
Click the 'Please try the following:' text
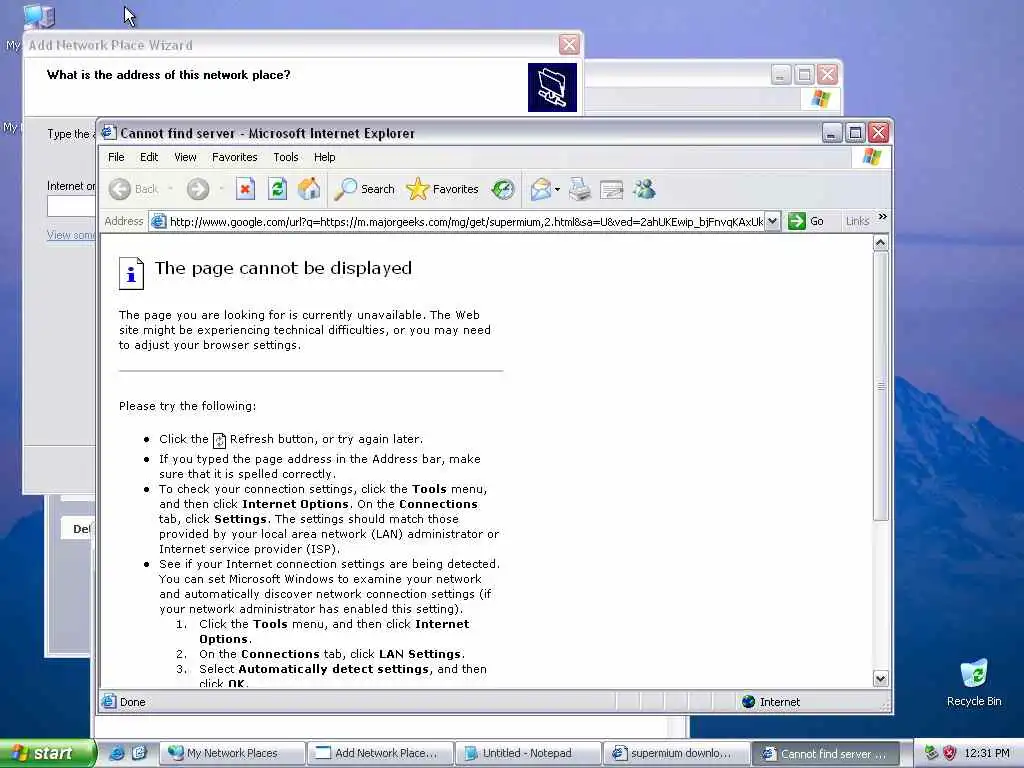tap(187, 406)
